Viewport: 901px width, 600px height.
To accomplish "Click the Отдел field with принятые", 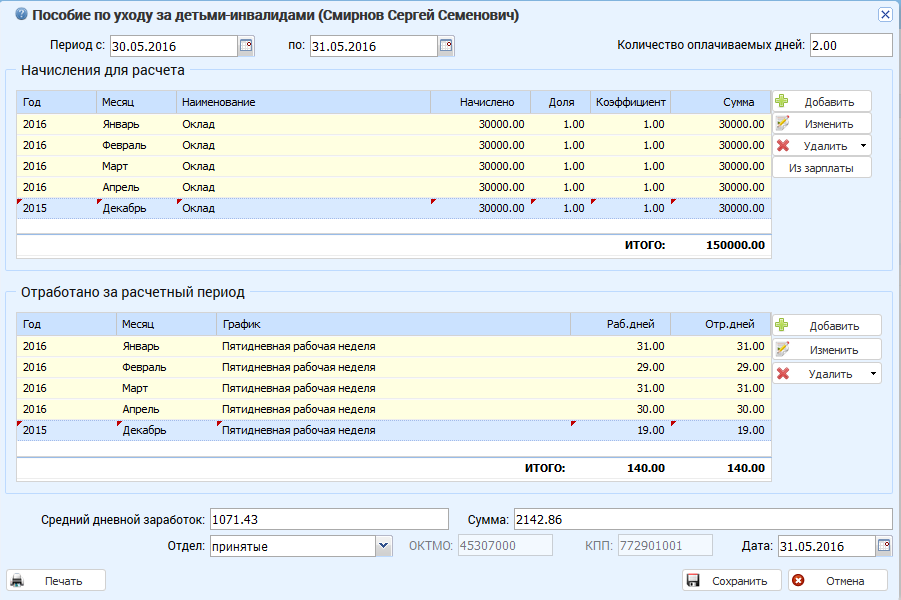I will point(293,546).
